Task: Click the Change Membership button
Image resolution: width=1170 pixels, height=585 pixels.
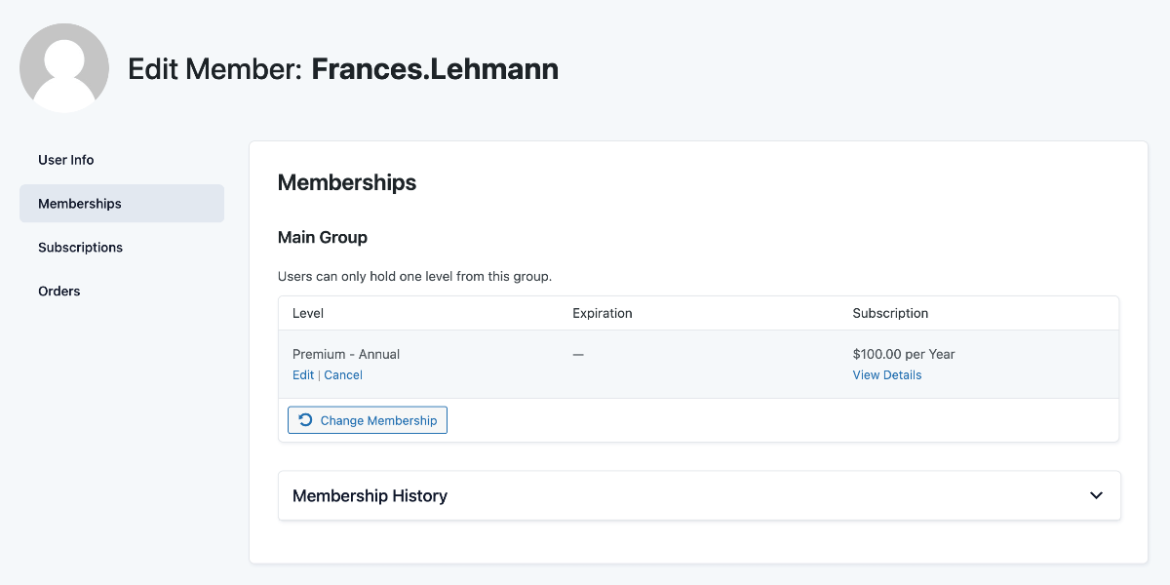Action: point(367,419)
